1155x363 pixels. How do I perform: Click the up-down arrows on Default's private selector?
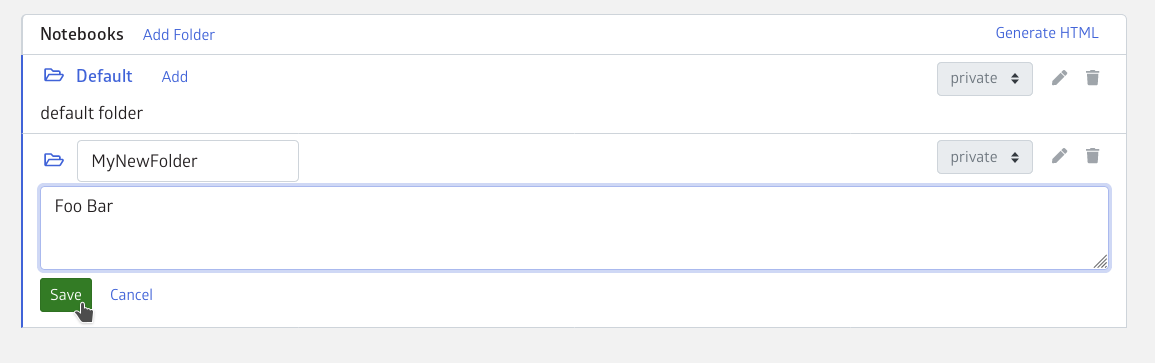[x=1015, y=79]
